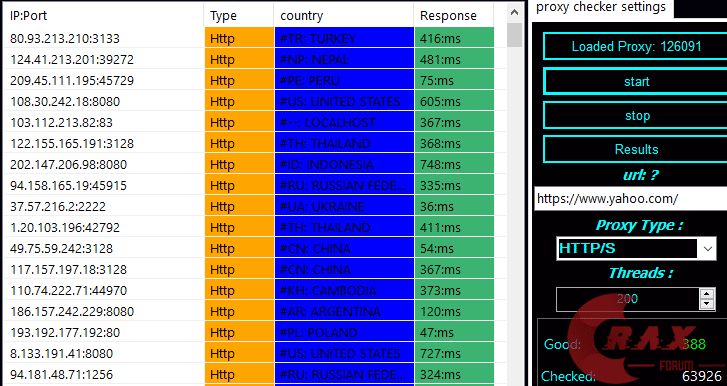The width and height of the screenshot is (727, 386).
Task: Click the 727:ms response cell
Action: click(454, 353)
